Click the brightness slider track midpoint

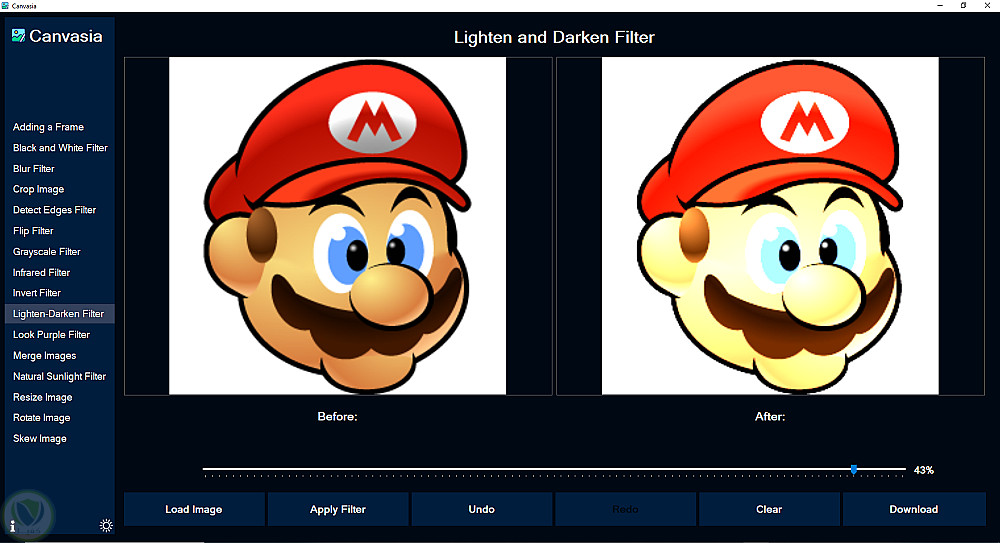[x=554, y=469]
